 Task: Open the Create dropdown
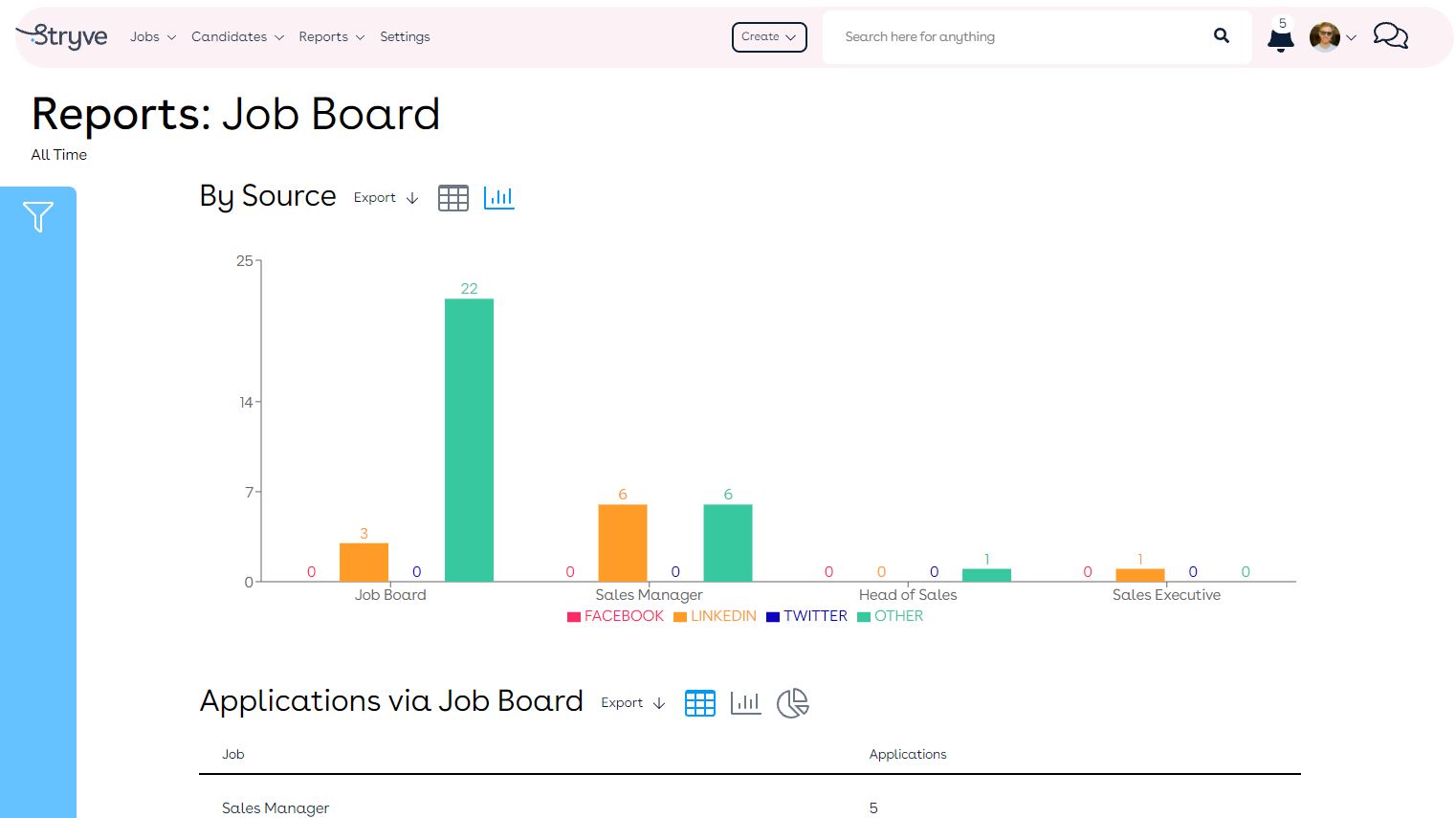click(769, 35)
